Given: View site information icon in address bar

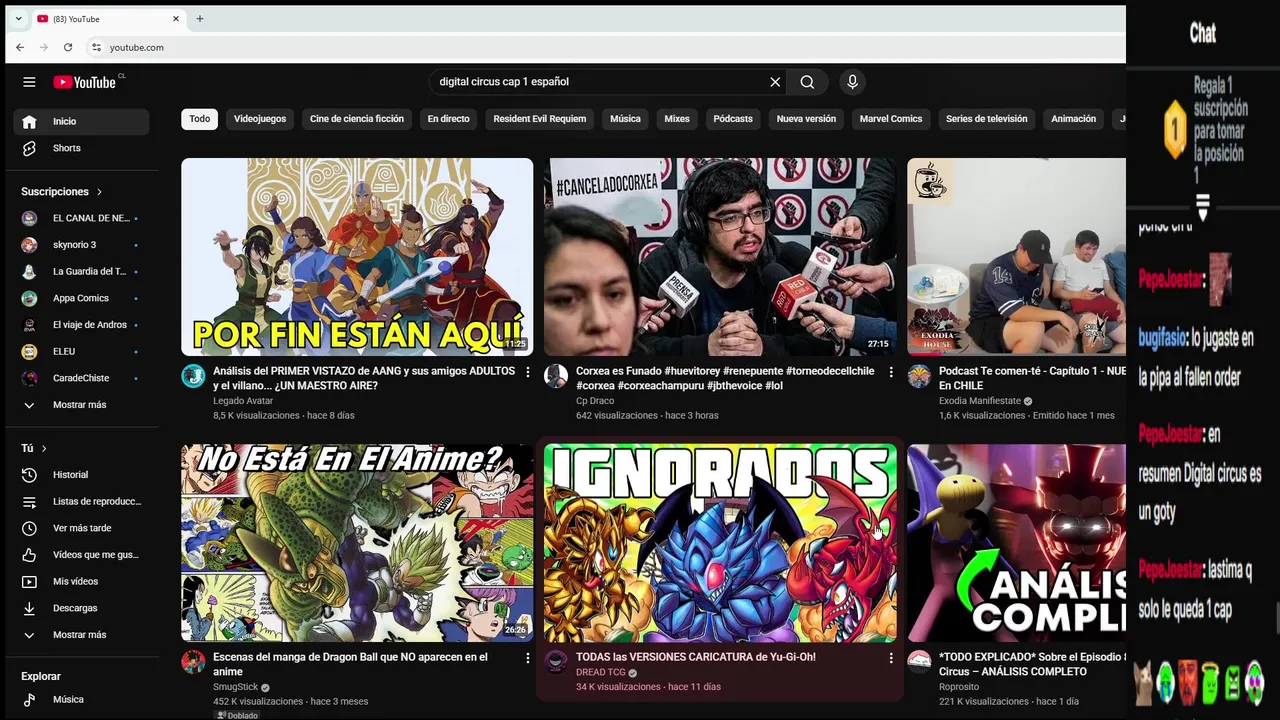Looking at the screenshot, I should [96, 47].
